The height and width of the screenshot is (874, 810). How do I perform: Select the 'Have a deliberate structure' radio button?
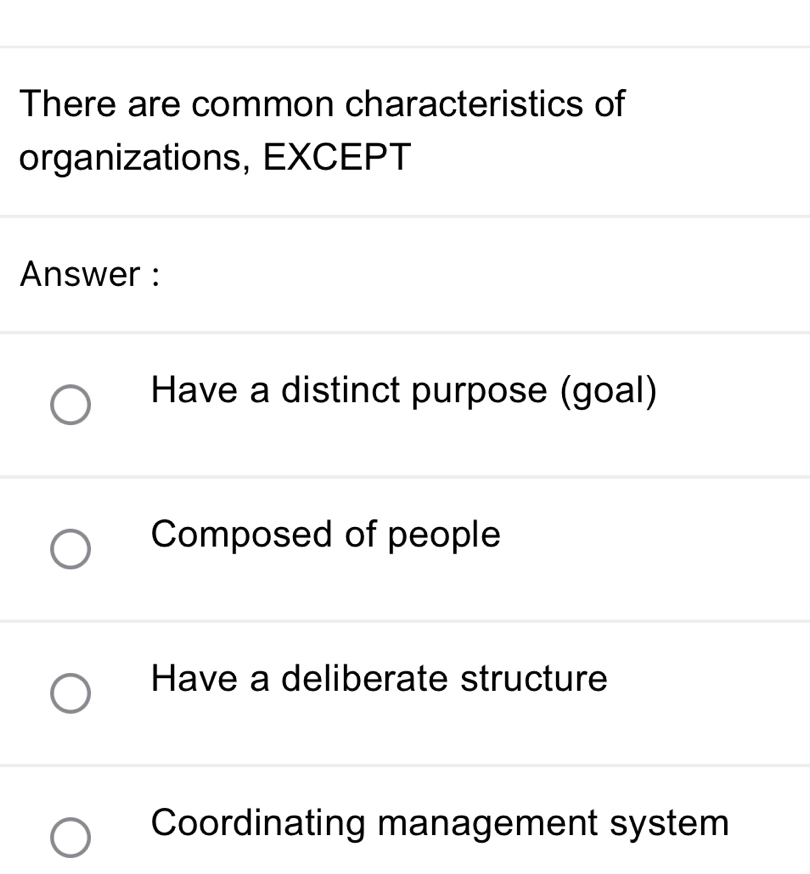pyautogui.click(x=71, y=693)
